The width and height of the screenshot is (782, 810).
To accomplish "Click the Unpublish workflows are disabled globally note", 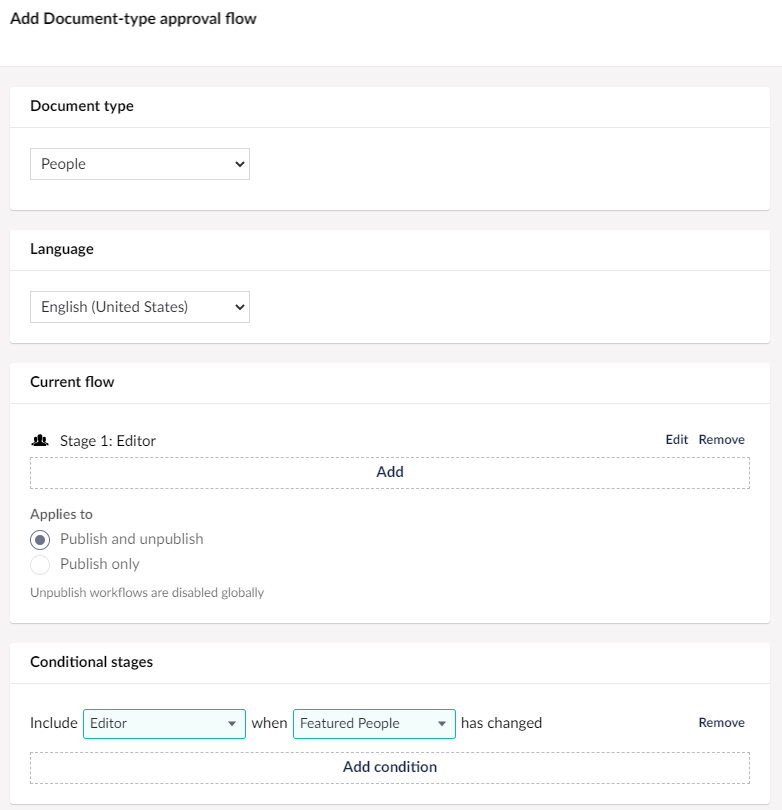I will [147, 593].
